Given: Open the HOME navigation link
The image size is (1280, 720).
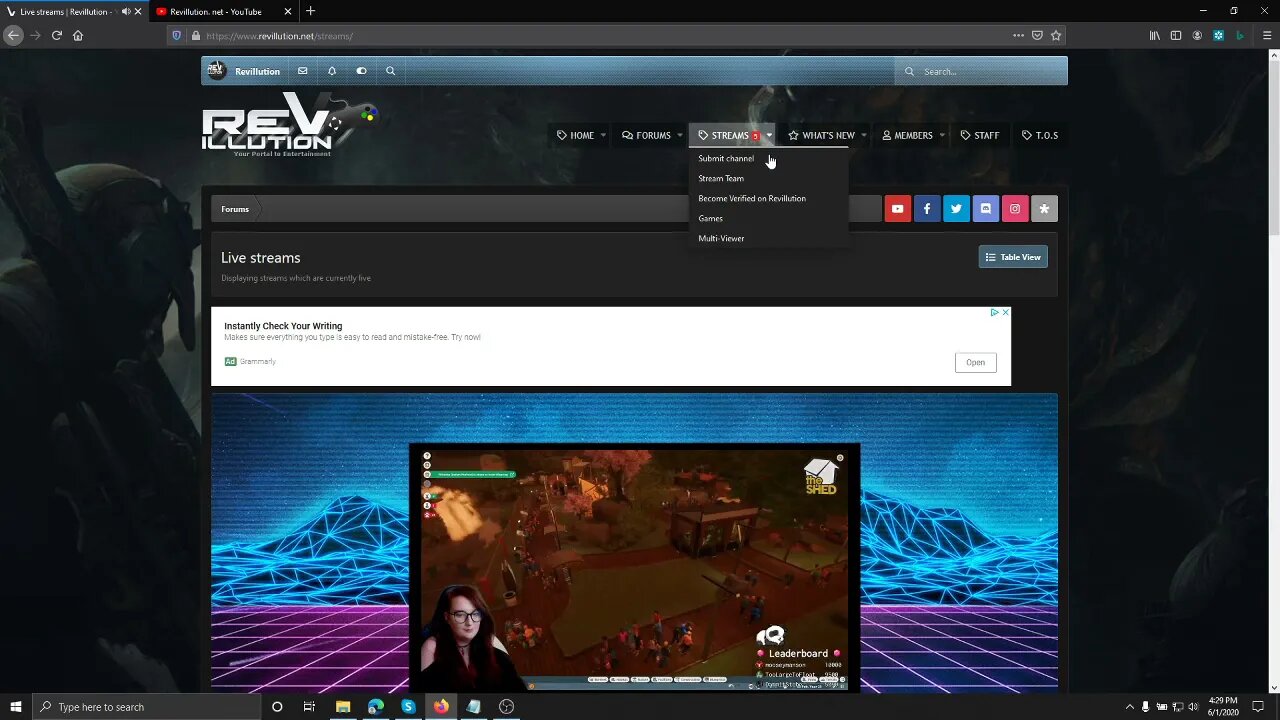Looking at the screenshot, I should [x=576, y=135].
